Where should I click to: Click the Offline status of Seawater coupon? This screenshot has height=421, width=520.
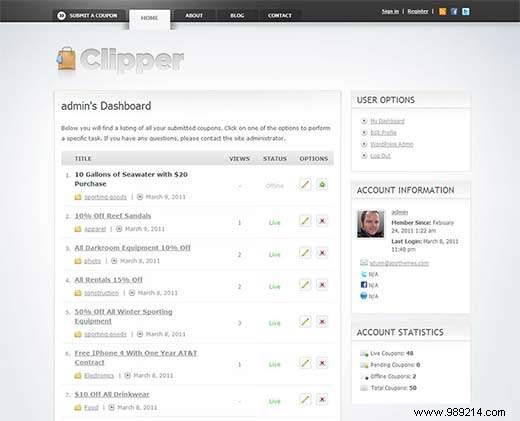click(274, 186)
